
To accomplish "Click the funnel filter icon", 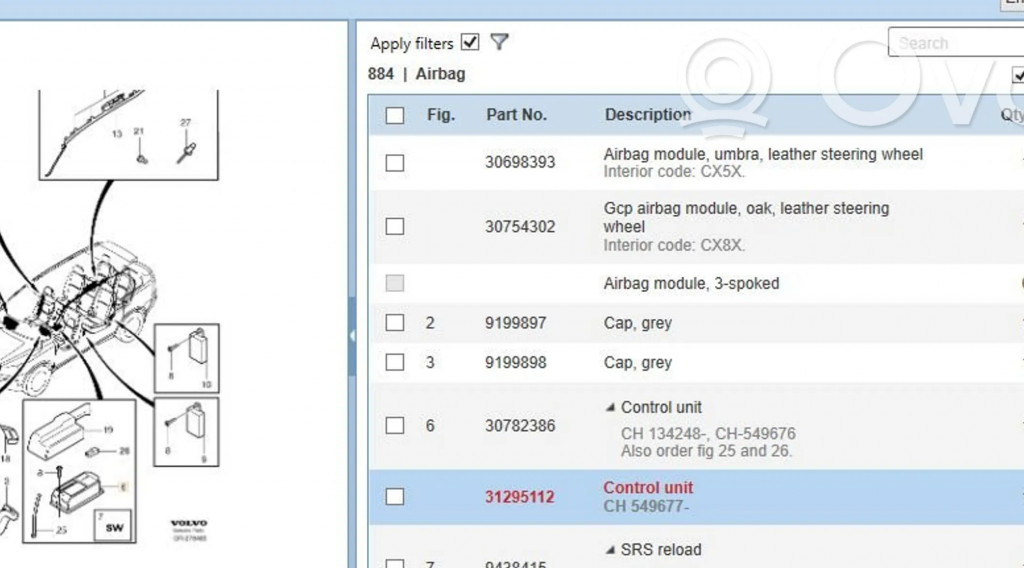I will pyautogui.click(x=500, y=42).
